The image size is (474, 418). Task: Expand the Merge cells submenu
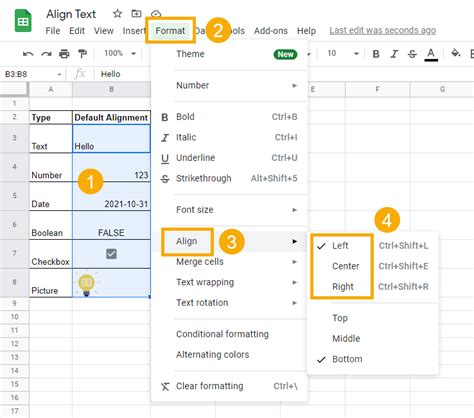pyautogui.click(x=229, y=262)
